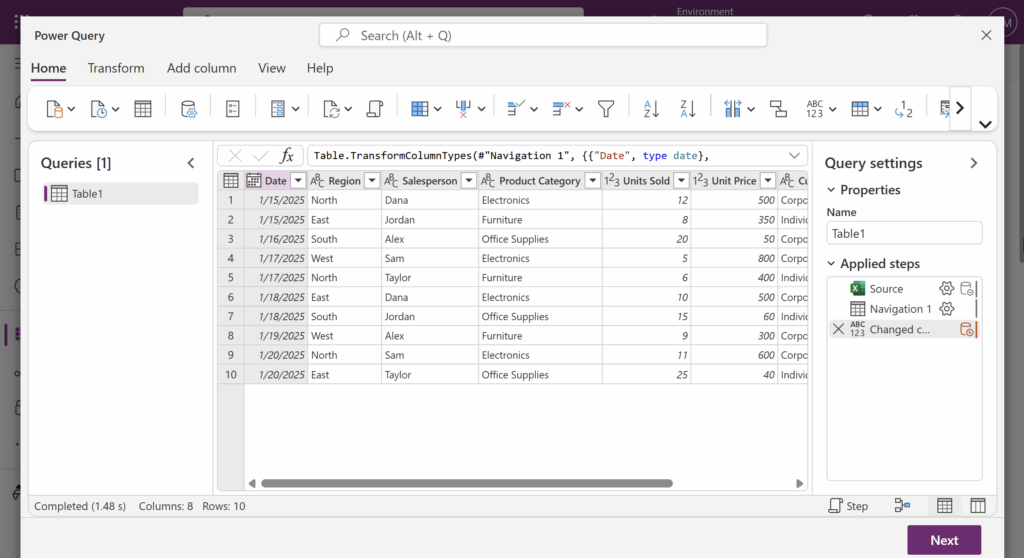Collapse the Queries pane
1024x558 pixels.
(191, 163)
